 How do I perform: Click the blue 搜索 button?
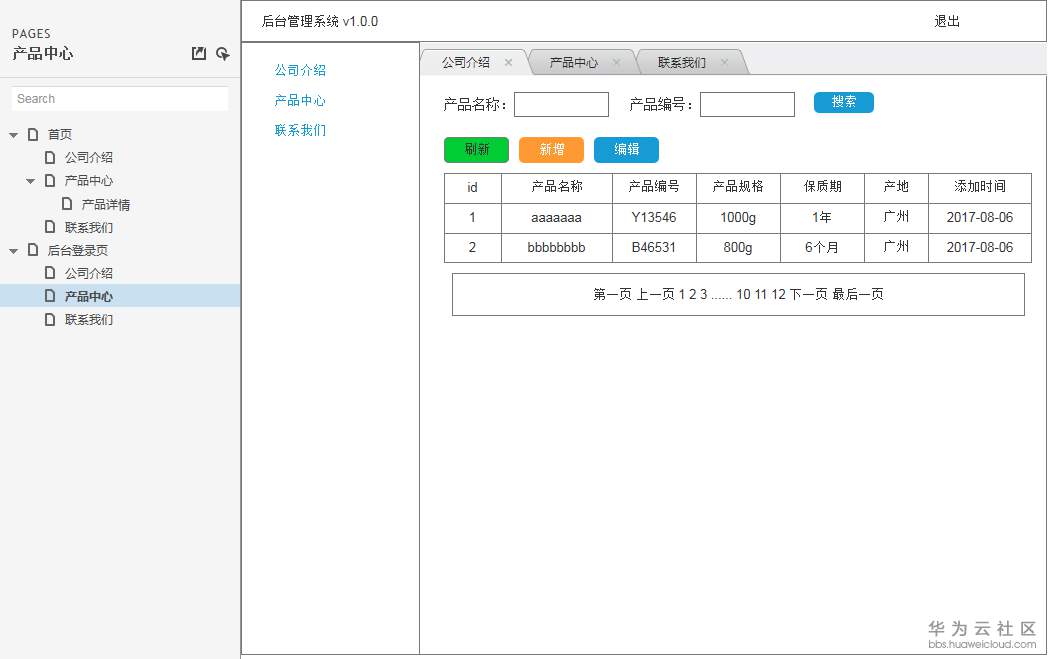pyautogui.click(x=844, y=102)
